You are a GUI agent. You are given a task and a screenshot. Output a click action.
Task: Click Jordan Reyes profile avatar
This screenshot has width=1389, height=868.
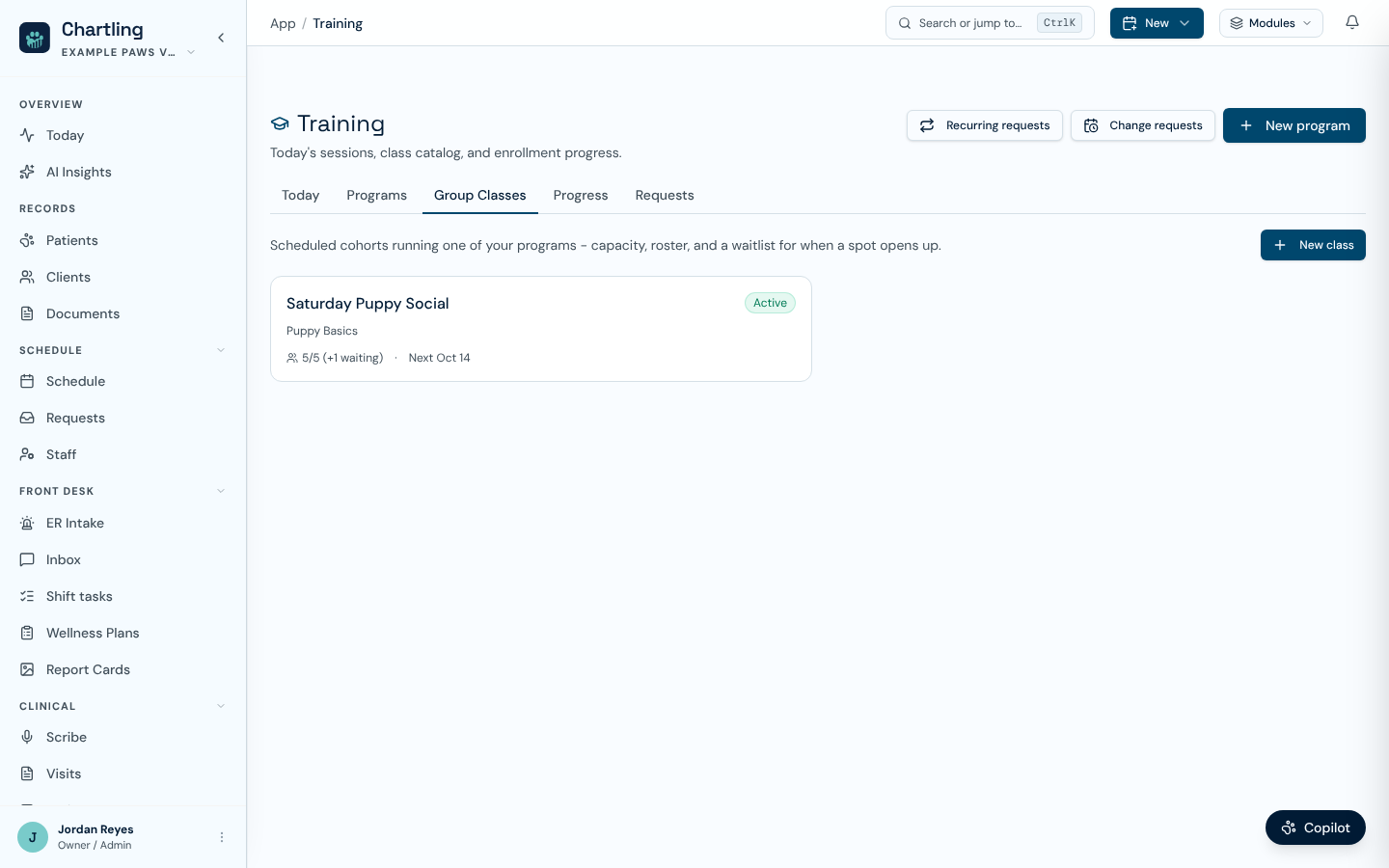pos(33,837)
